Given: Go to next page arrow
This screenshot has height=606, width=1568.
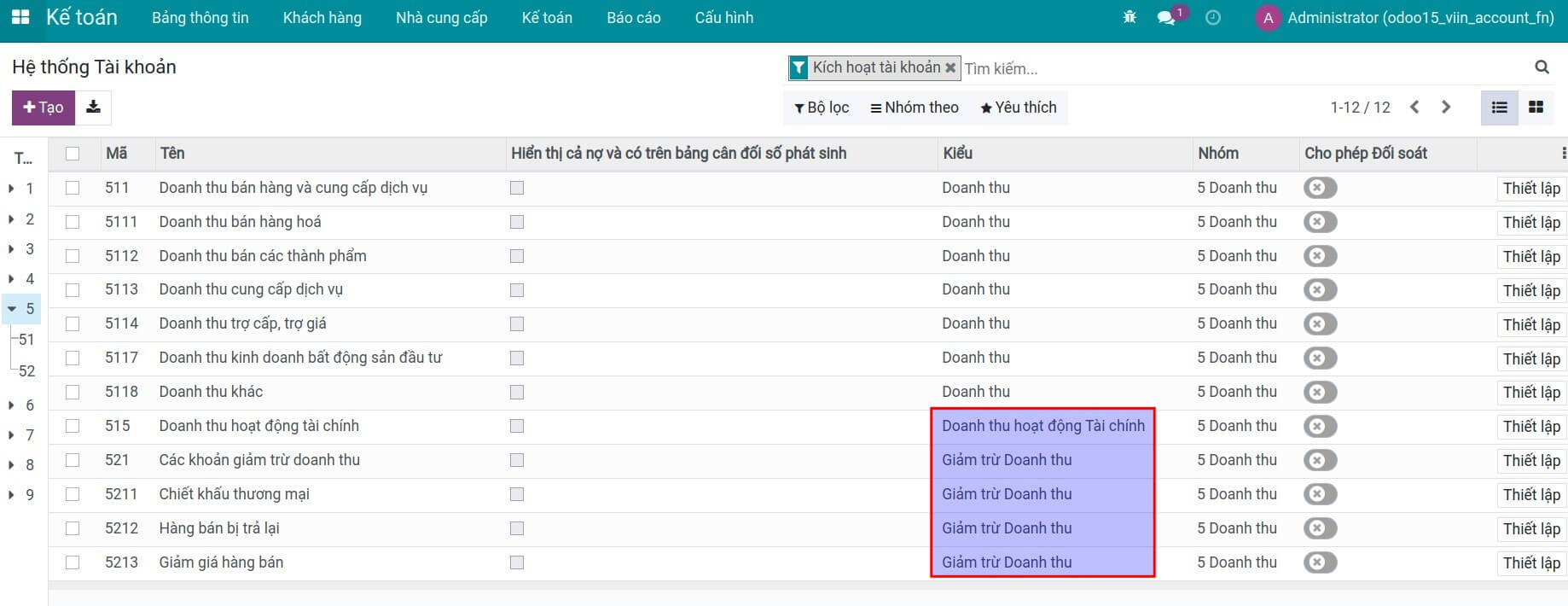Looking at the screenshot, I should pos(1445,108).
